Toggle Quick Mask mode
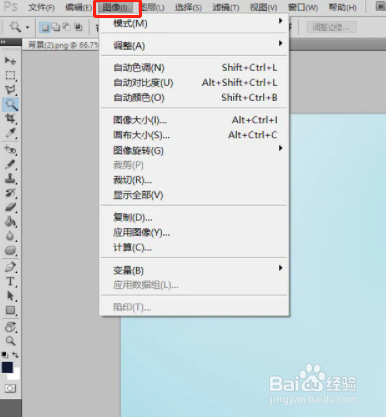This screenshot has width=386, height=417. tap(10, 389)
